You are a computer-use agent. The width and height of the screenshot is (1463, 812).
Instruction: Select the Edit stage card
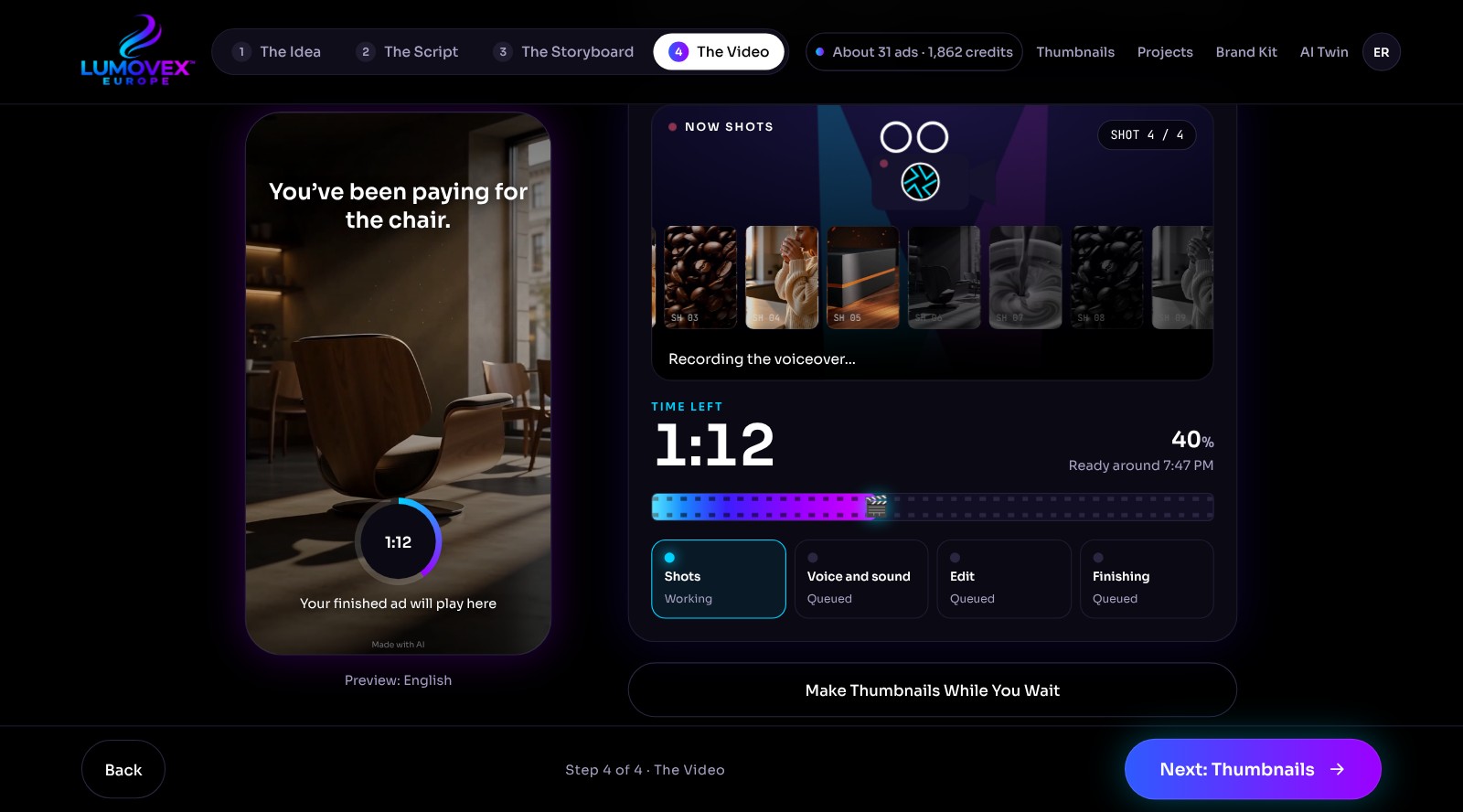(1004, 579)
